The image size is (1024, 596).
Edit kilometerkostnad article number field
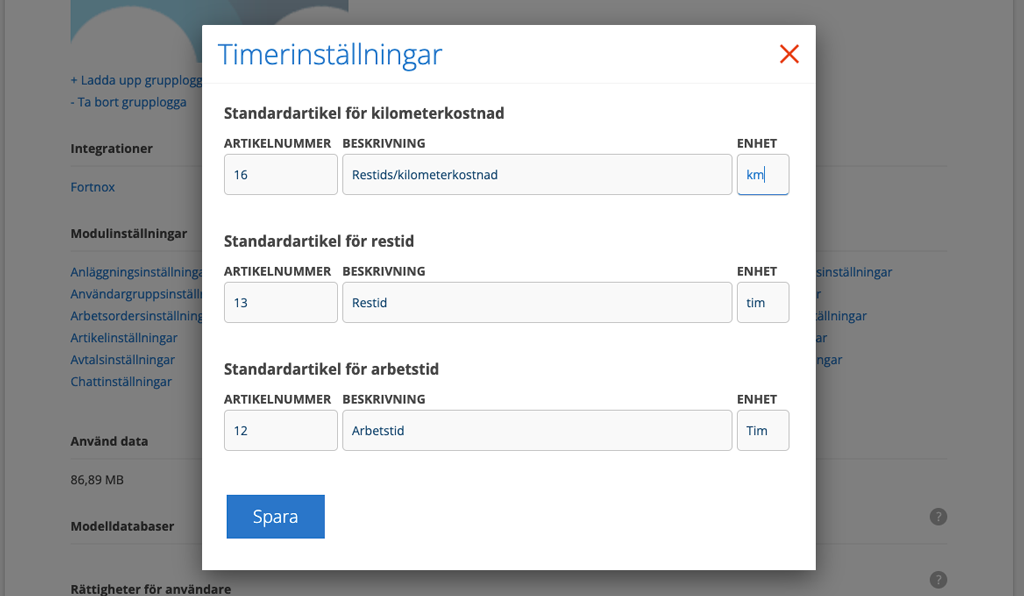tap(281, 174)
